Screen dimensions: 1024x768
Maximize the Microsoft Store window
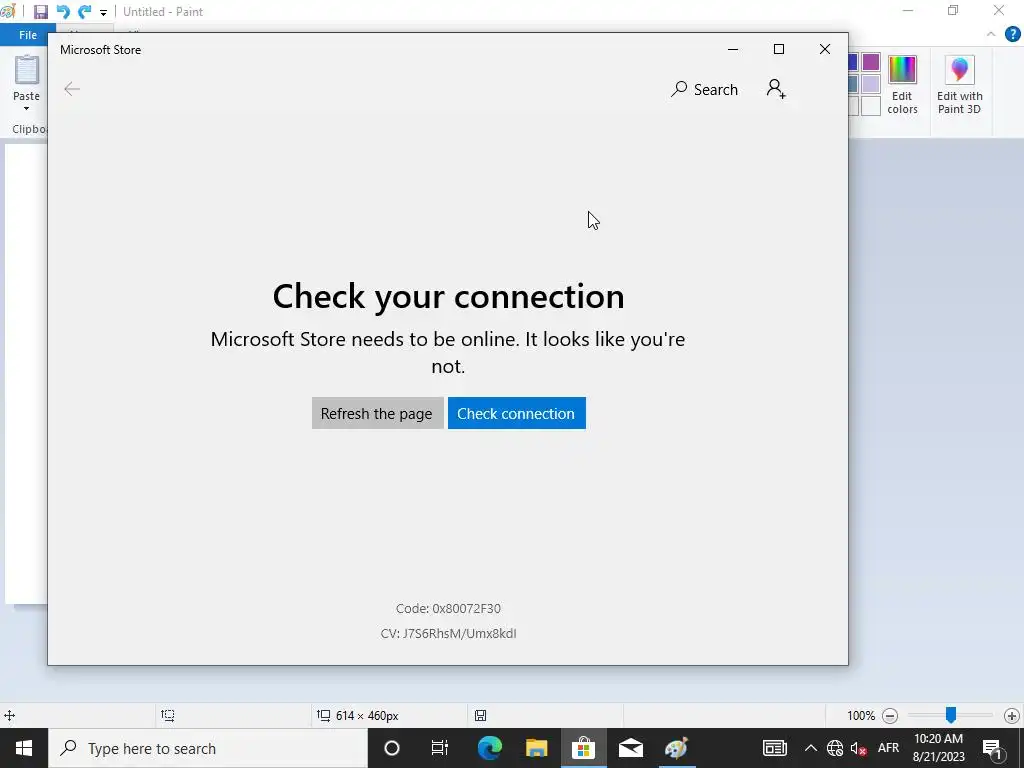pyautogui.click(x=778, y=50)
